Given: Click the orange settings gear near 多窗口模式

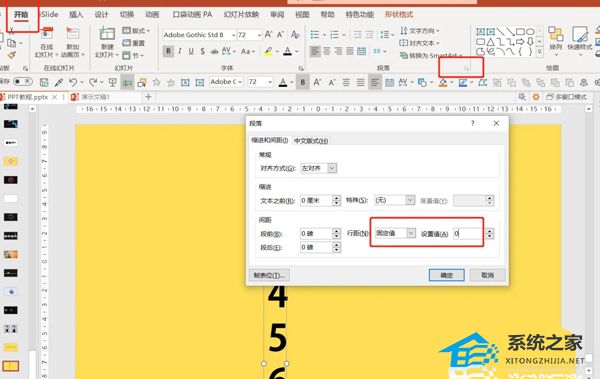Looking at the screenshot, I should point(536,97).
